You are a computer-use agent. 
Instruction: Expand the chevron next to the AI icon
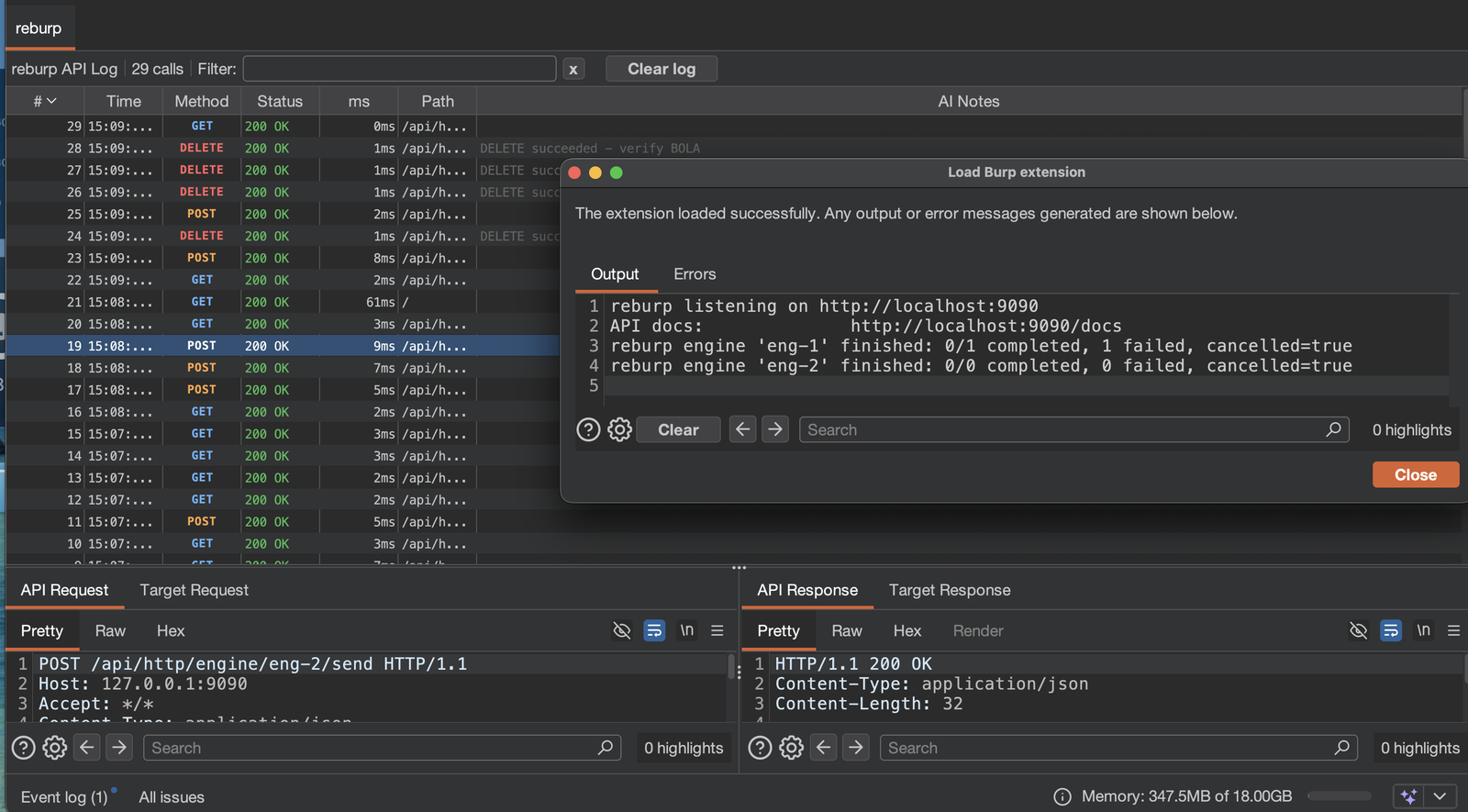click(x=1440, y=796)
